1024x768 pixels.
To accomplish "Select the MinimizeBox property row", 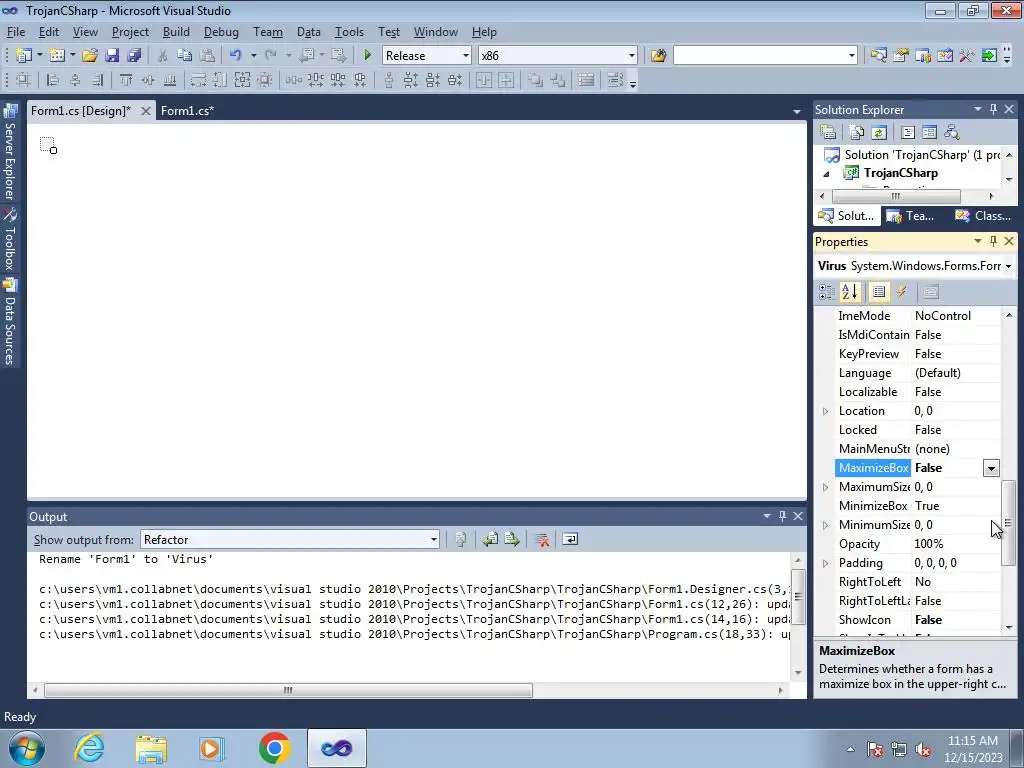I will 917,506.
